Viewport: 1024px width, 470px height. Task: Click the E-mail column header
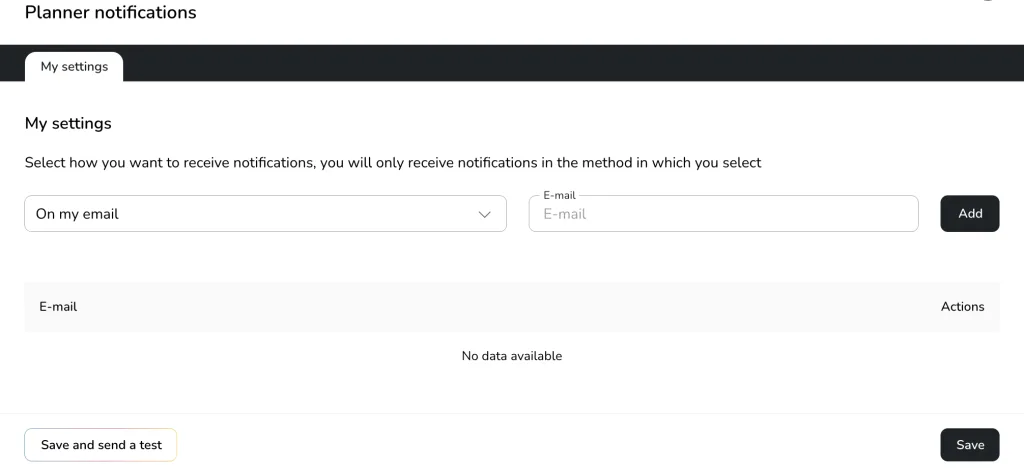[58, 307]
